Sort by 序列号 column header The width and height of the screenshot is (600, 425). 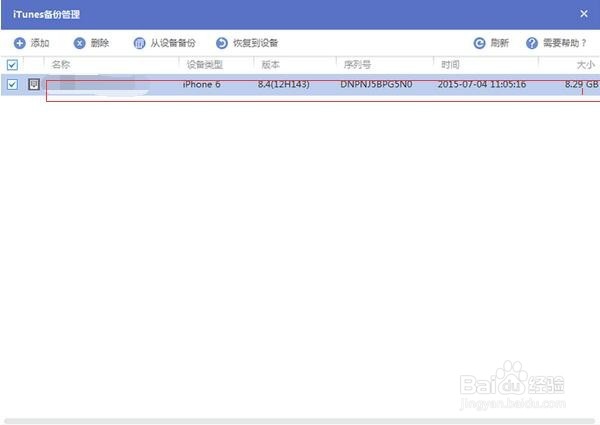pos(357,64)
